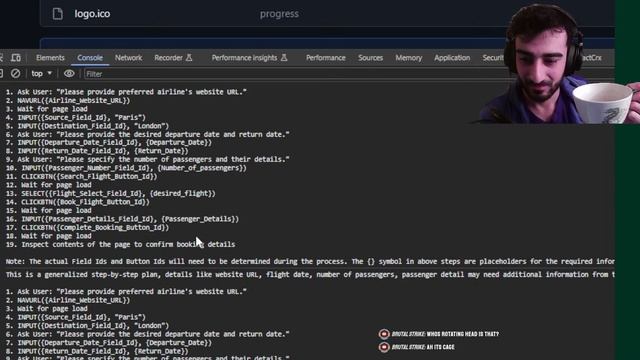640x360 pixels.
Task: Click the 'Note: The actual Field Ids' line
Action: click(310, 261)
